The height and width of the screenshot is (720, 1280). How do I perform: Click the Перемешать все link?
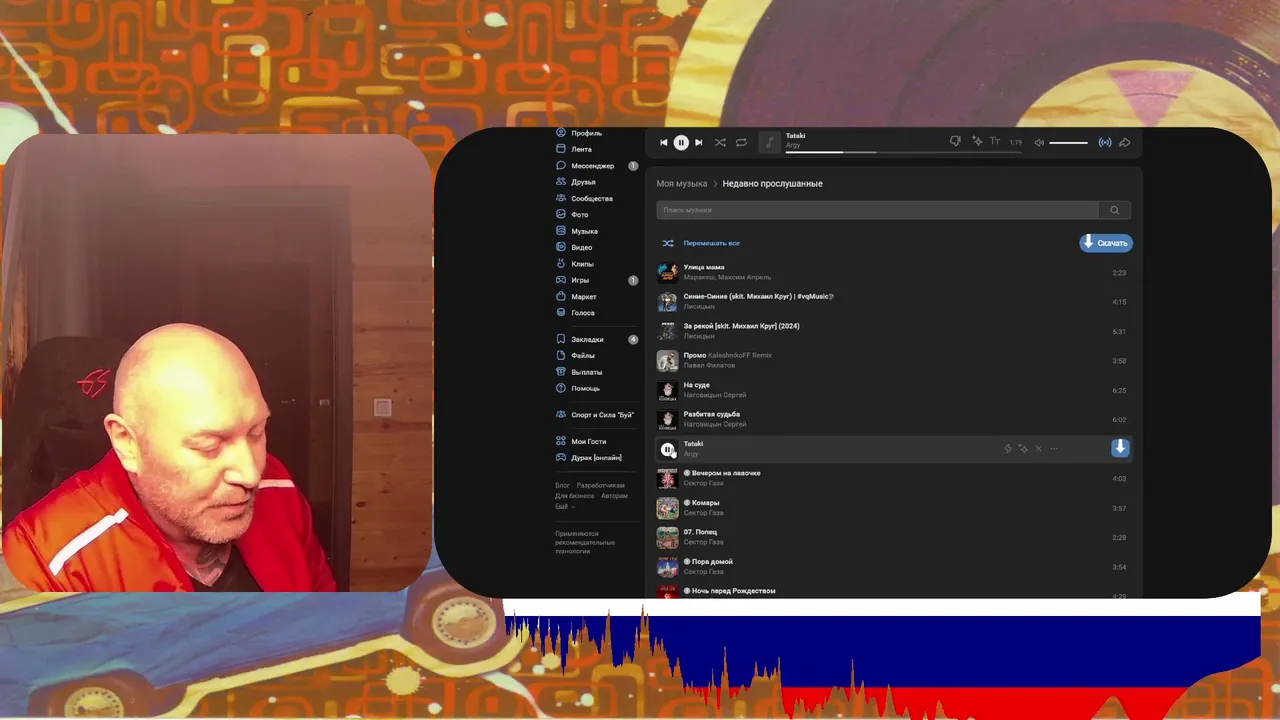pyautogui.click(x=712, y=243)
